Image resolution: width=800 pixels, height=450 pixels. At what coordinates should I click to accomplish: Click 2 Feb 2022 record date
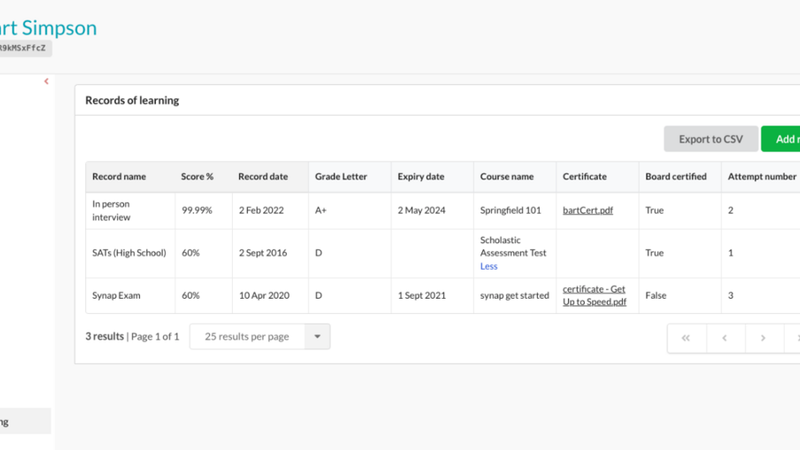tap(261, 210)
